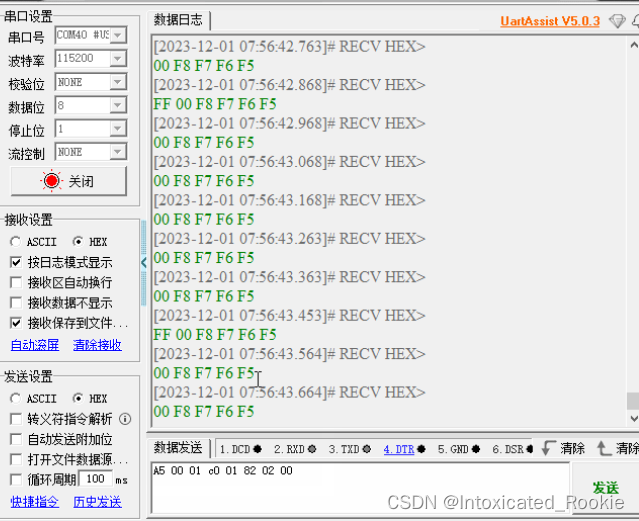Open the 波特率 115200 dropdown
This screenshot has height=521, width=639.
118,59
